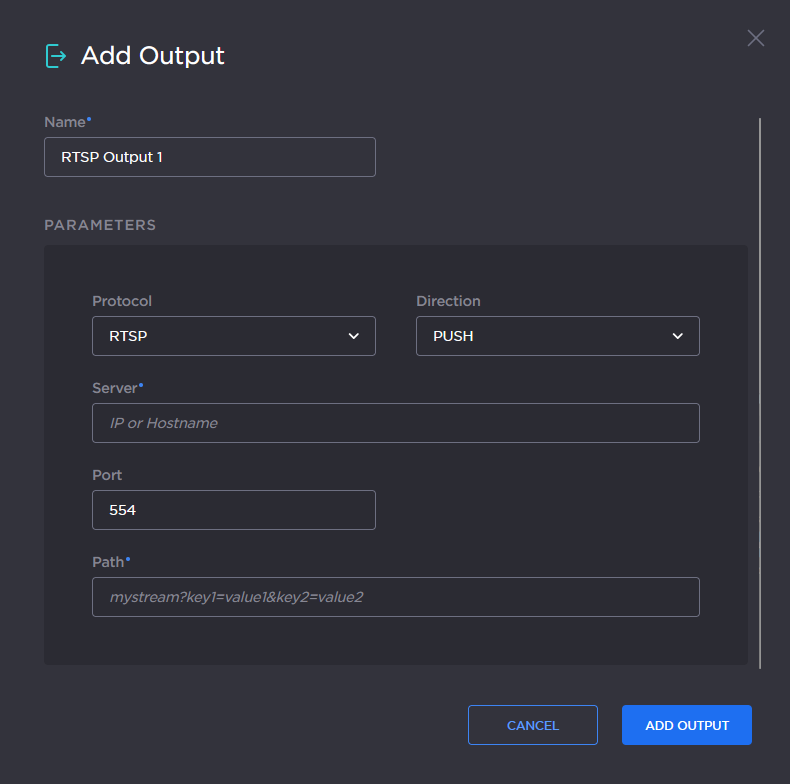Select the Port field with value 554

233,510
